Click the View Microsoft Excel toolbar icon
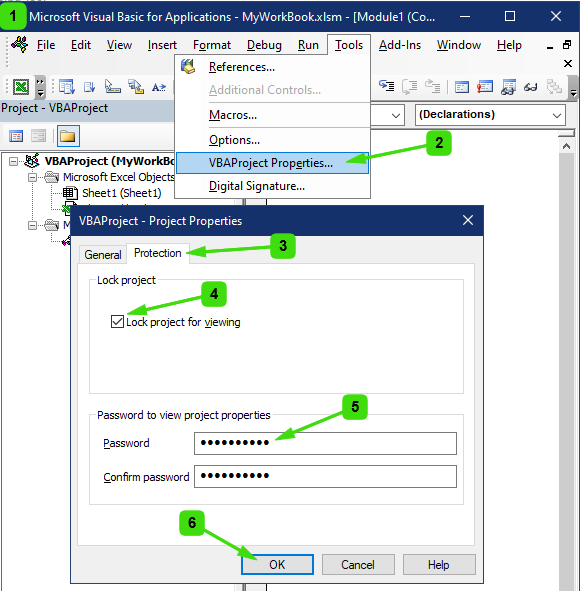 click(x=21, y=87)
